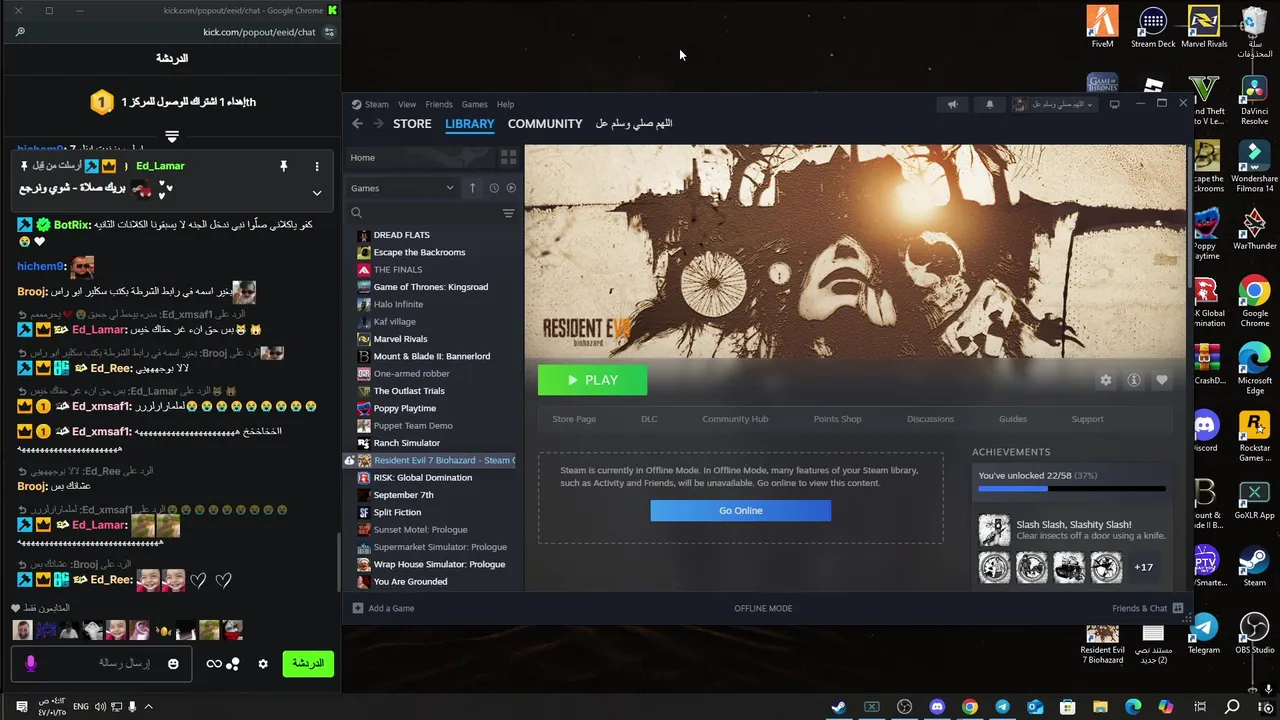Click the Steam back navigation arrow

click(357, 123)
